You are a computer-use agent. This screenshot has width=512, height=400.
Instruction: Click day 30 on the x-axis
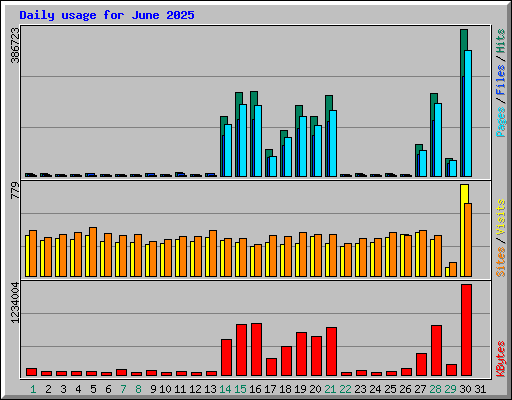click(465, 389)
